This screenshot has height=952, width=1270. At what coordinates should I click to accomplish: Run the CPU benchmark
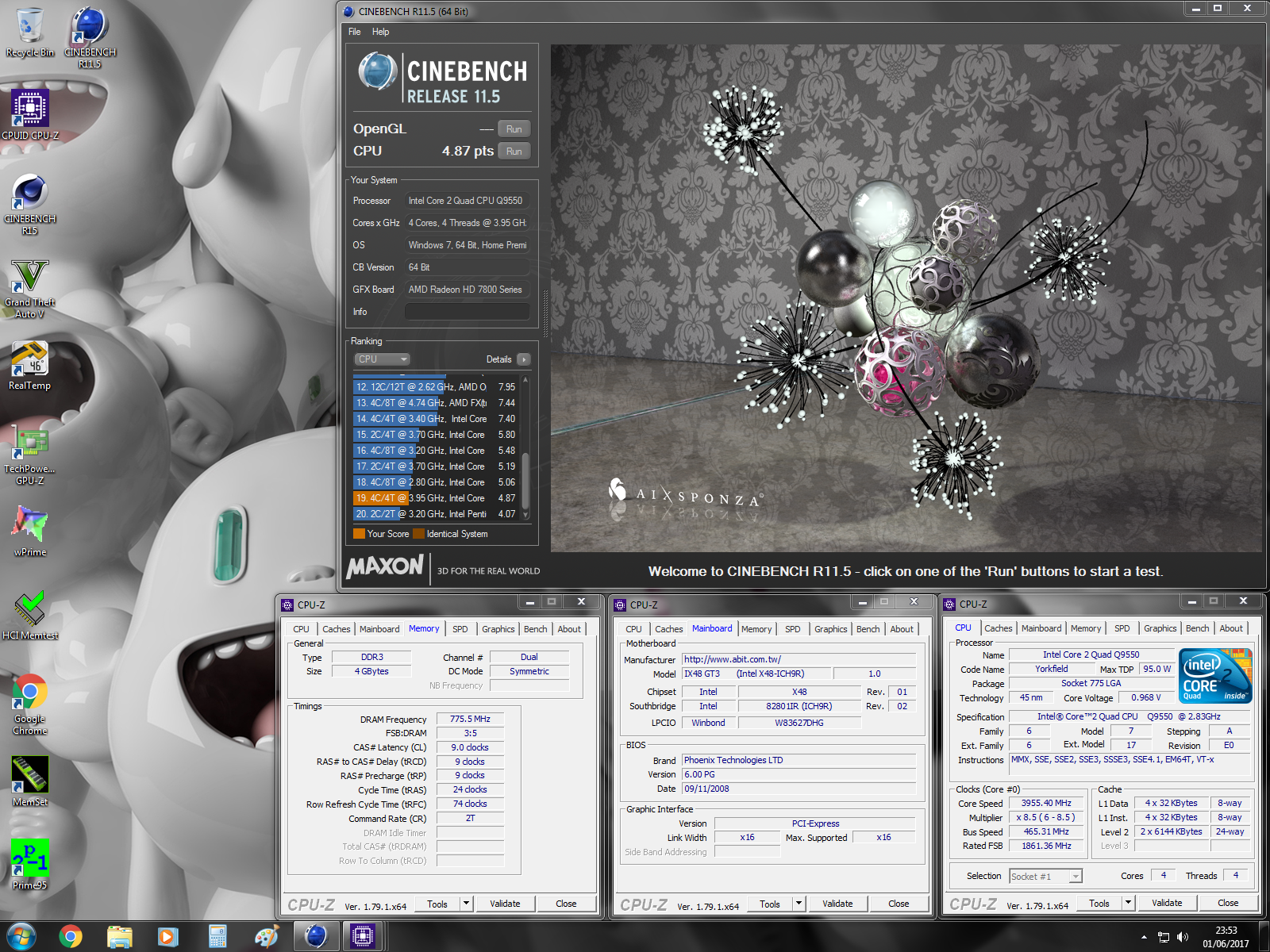(514, 152)
